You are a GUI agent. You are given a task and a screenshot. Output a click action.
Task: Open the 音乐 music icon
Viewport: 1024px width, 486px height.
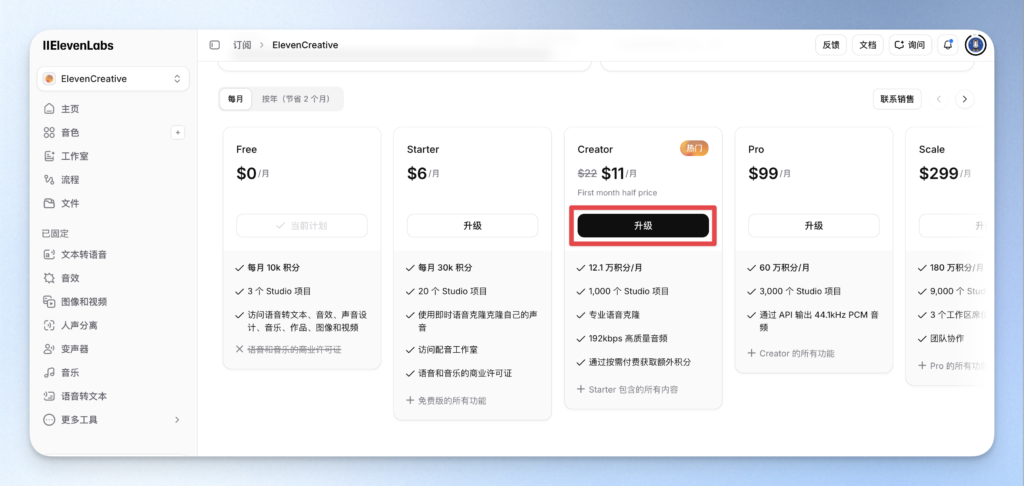click(49, 372)
